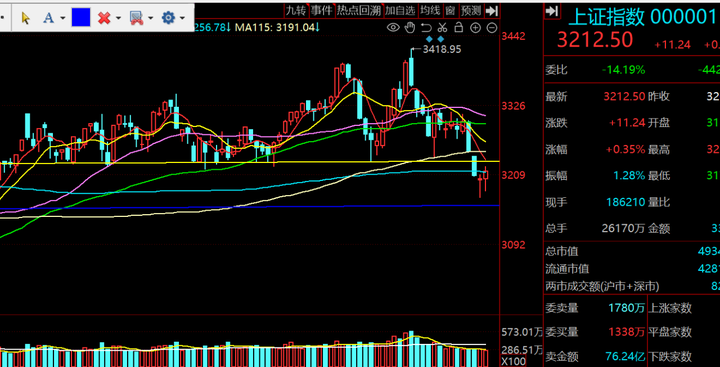Toggle the eye visibility icon
This screenshot has height=367, width=720.
coord(393,28)
